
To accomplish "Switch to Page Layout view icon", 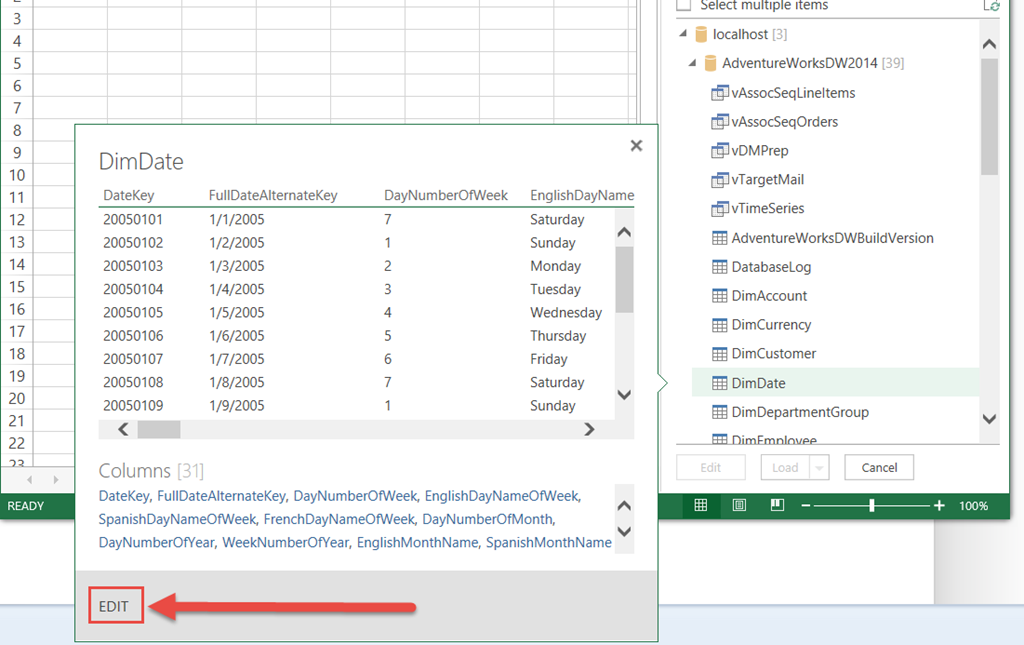I will click(x=739, y=506).
